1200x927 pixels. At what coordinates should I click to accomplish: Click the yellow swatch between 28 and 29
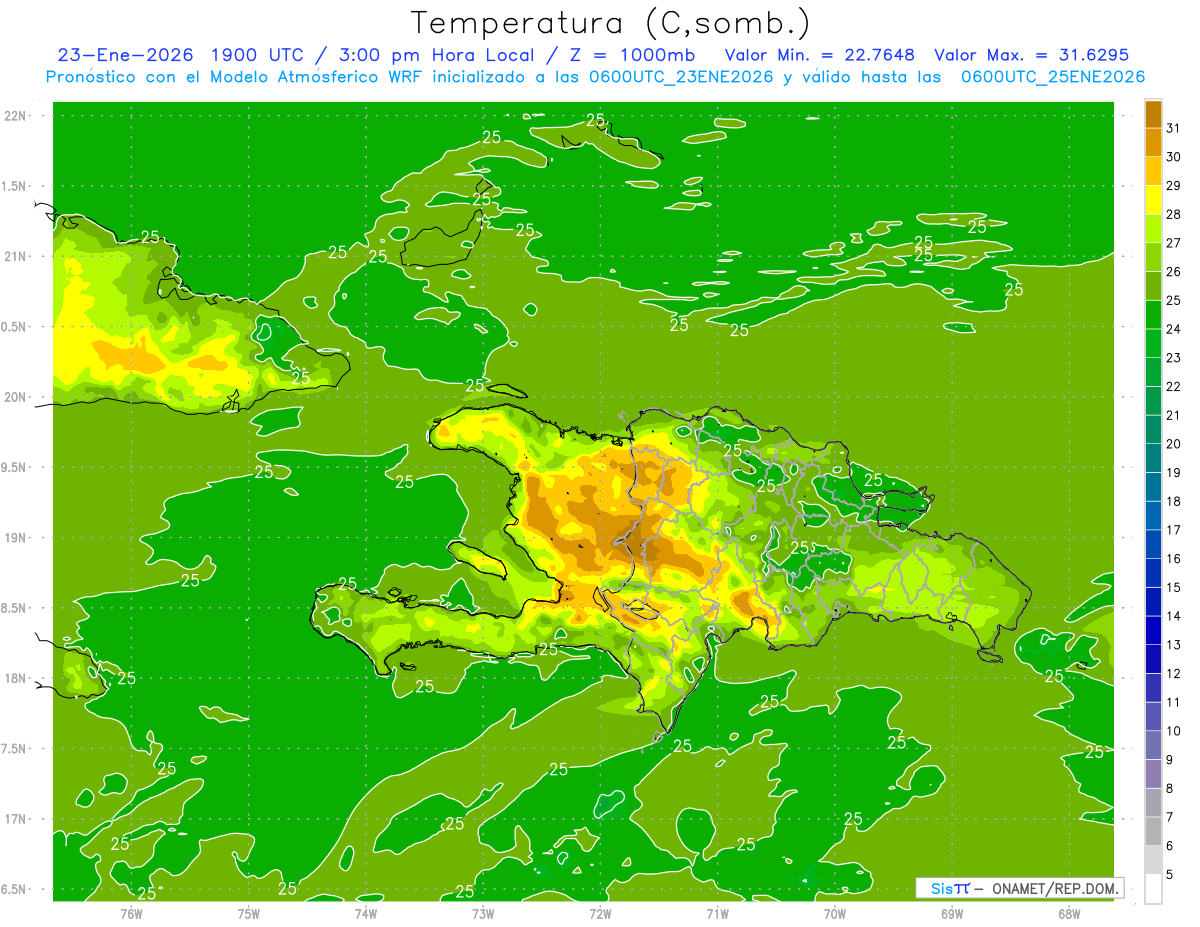tap(1153, 199)
